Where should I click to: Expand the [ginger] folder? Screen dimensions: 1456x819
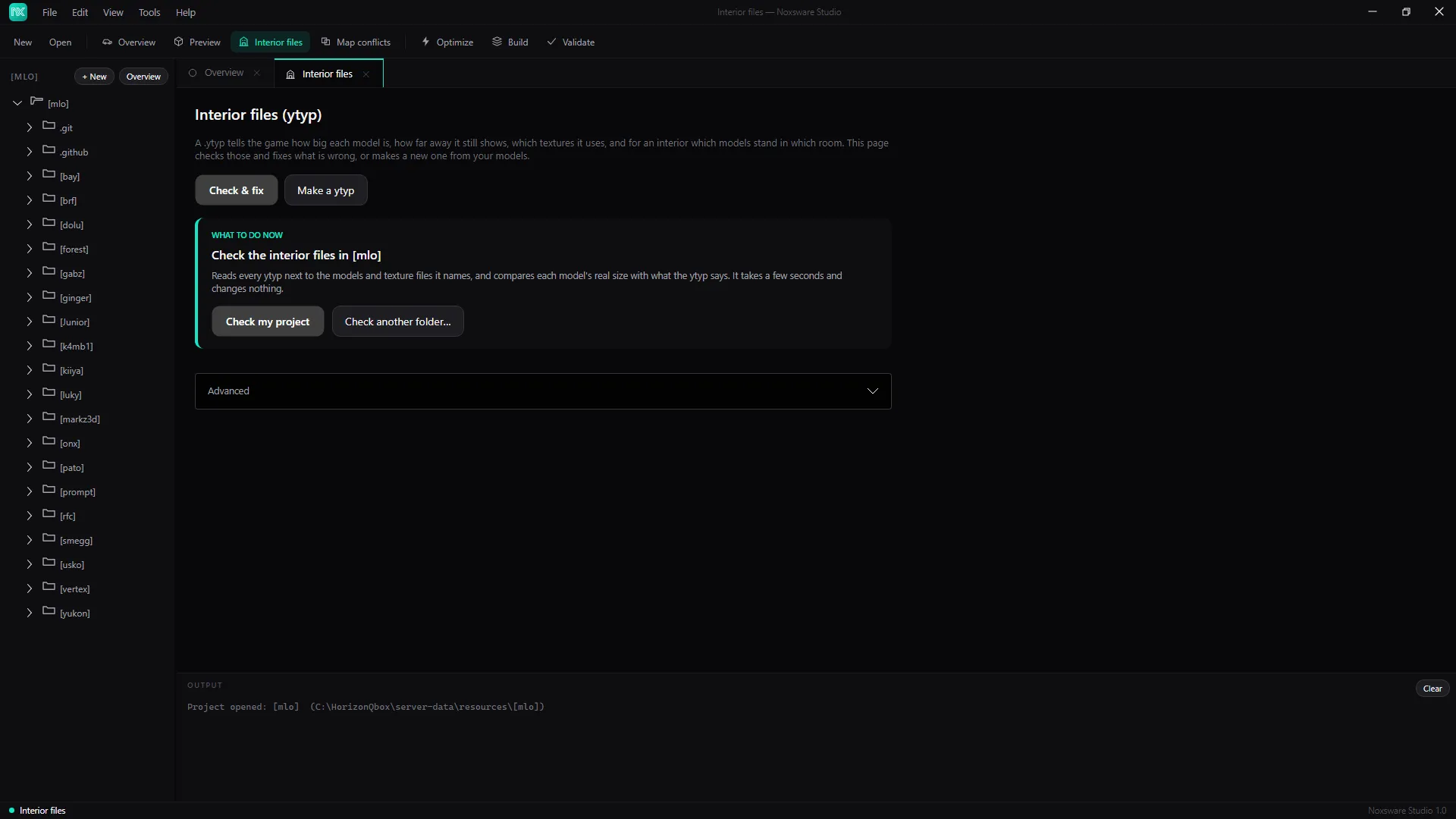30,297
